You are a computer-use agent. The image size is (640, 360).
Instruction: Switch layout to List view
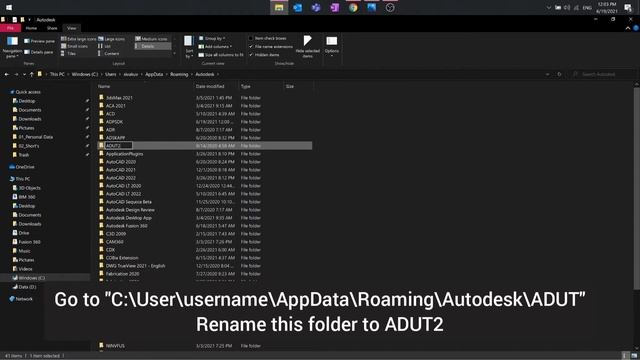pyautogui.click(x=104, y=46)
